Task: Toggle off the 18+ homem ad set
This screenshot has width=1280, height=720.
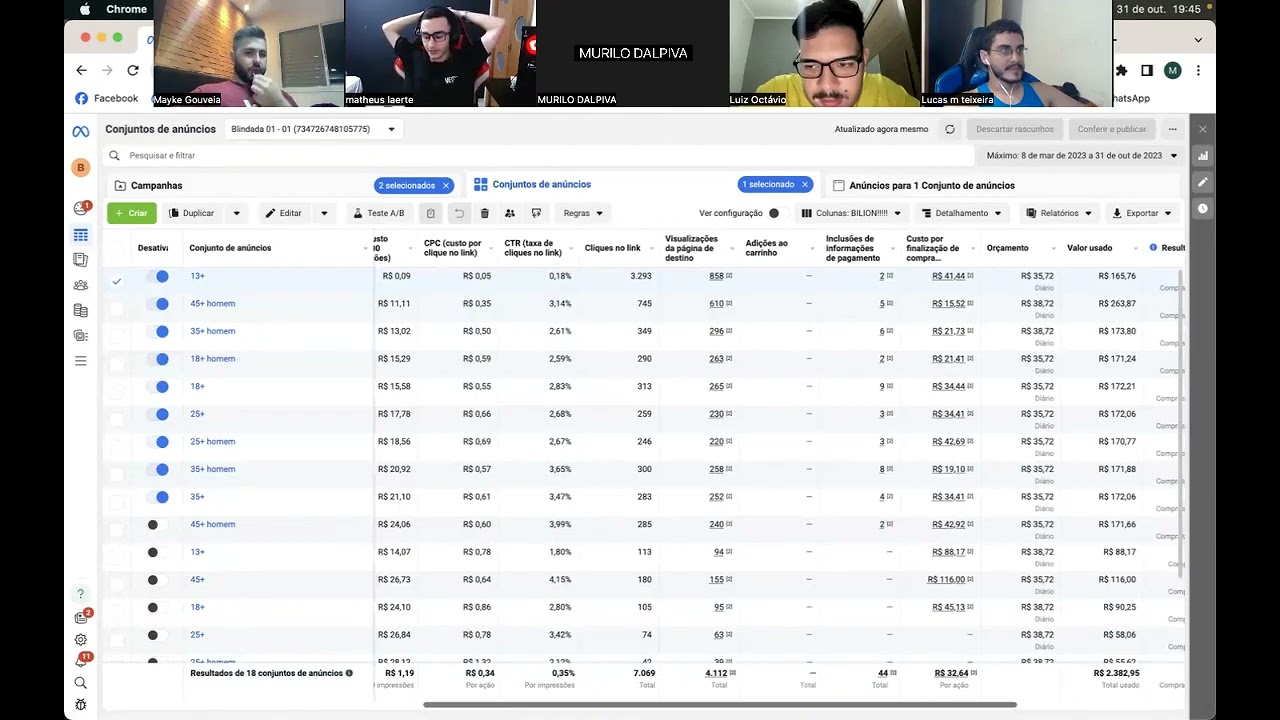Action: [x=158, y=359]
